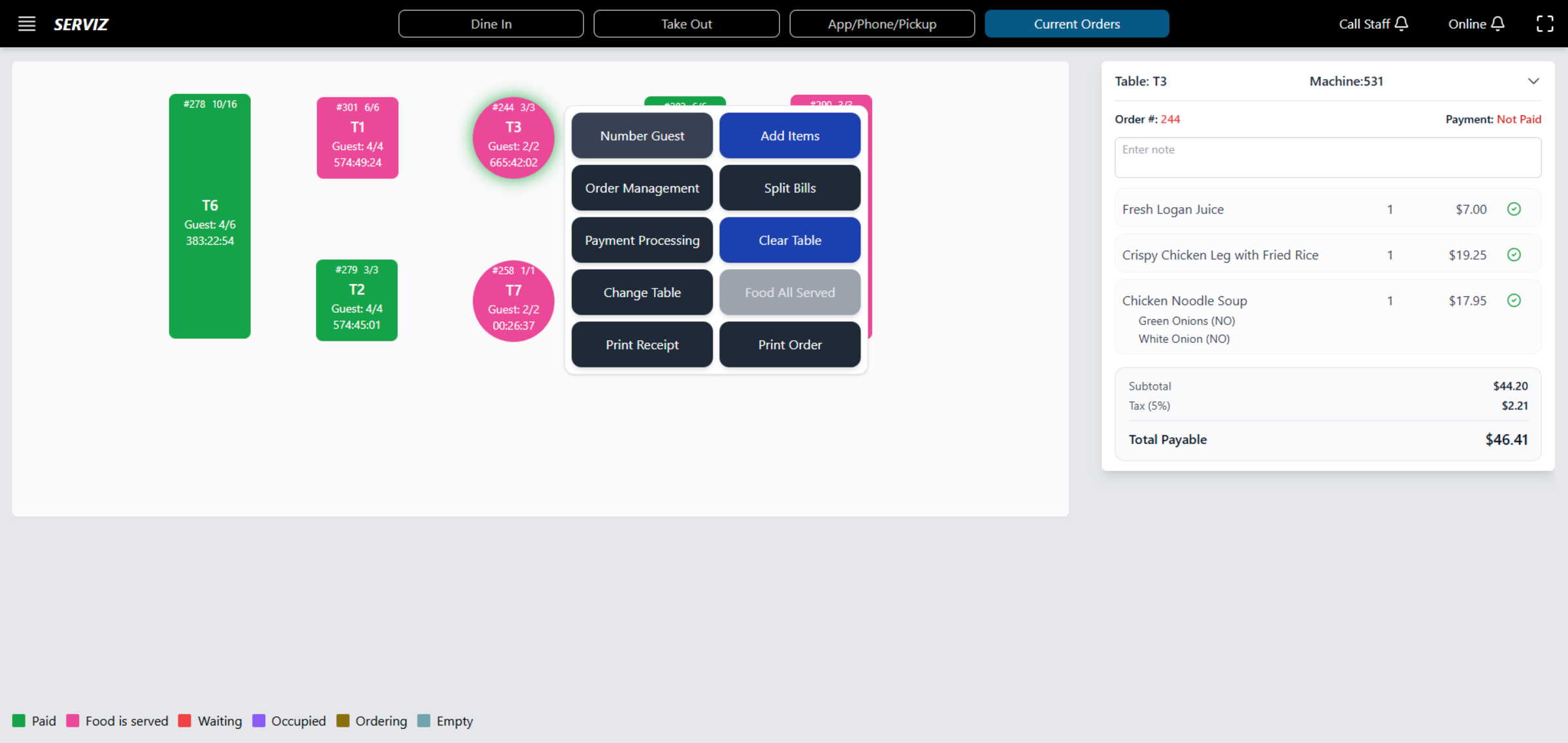The height and width of the screenshot is (743, 1568).
Task: Open the hamburger menu icon
Action: click(26, 24)
